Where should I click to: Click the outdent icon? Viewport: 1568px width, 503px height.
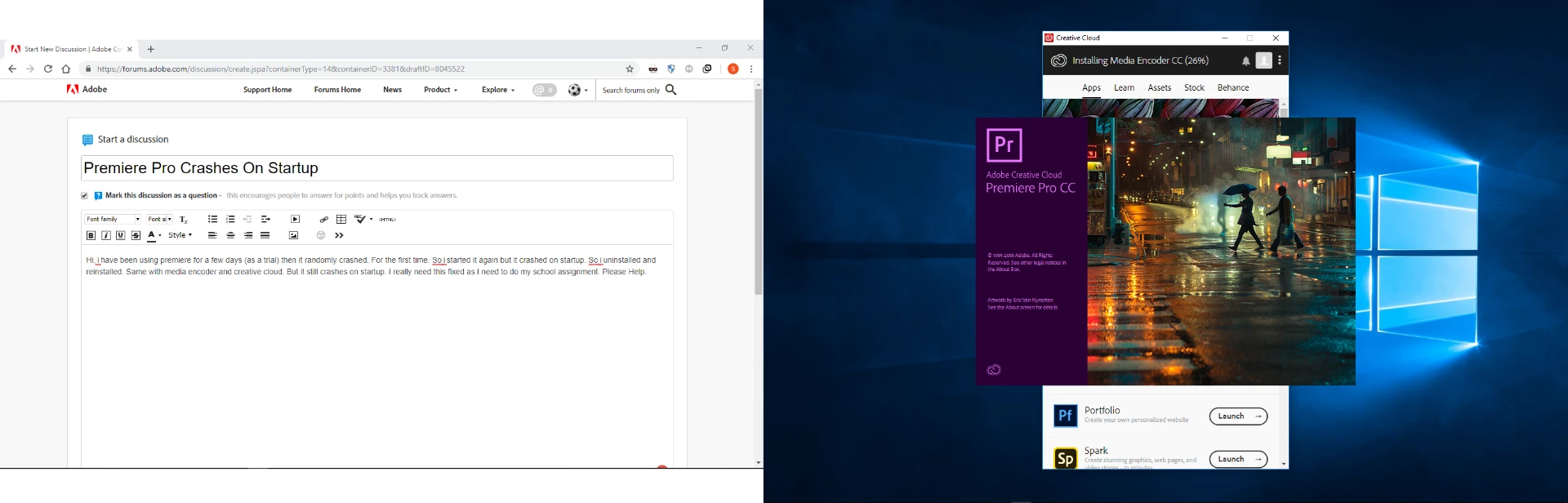247,219
